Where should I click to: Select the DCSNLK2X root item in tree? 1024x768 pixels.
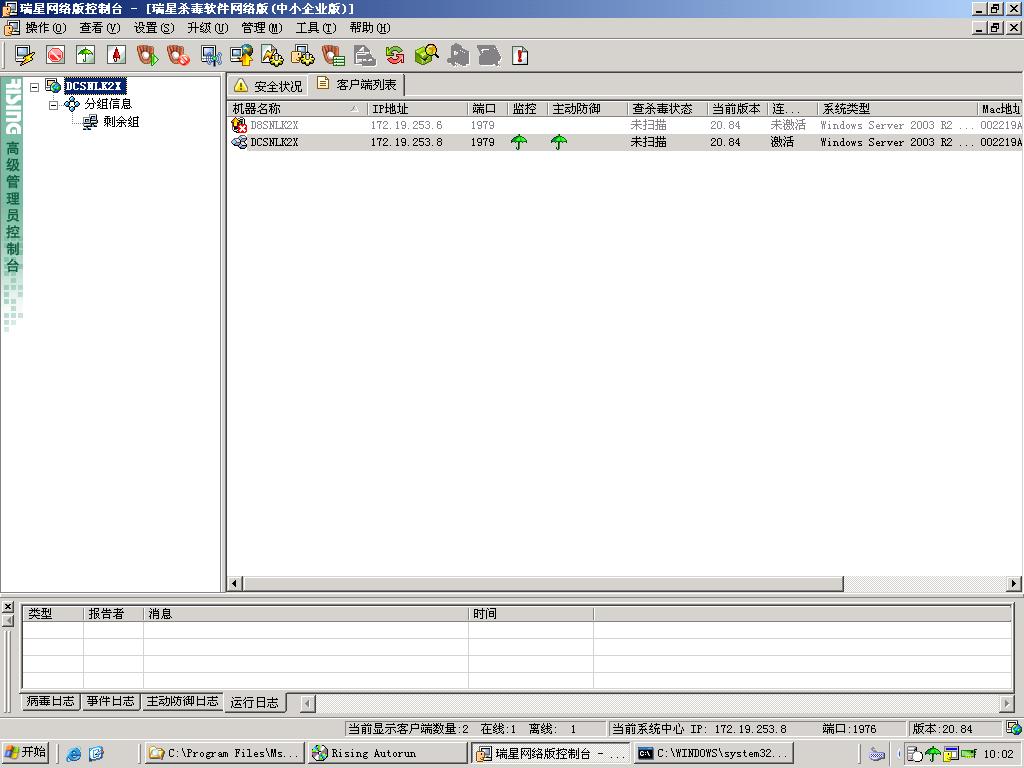coord(95,86)
